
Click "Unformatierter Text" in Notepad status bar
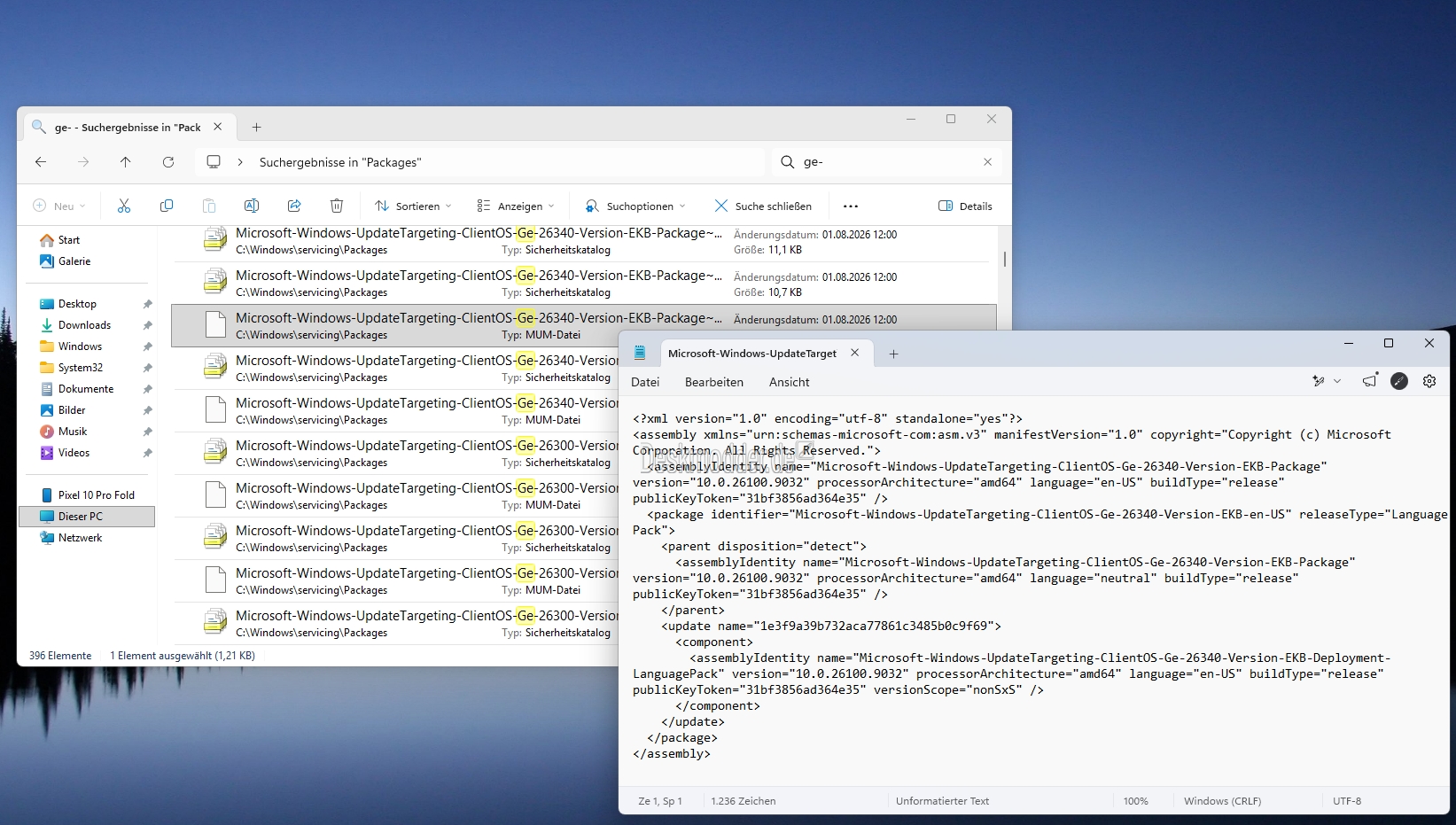pos(942,801)
